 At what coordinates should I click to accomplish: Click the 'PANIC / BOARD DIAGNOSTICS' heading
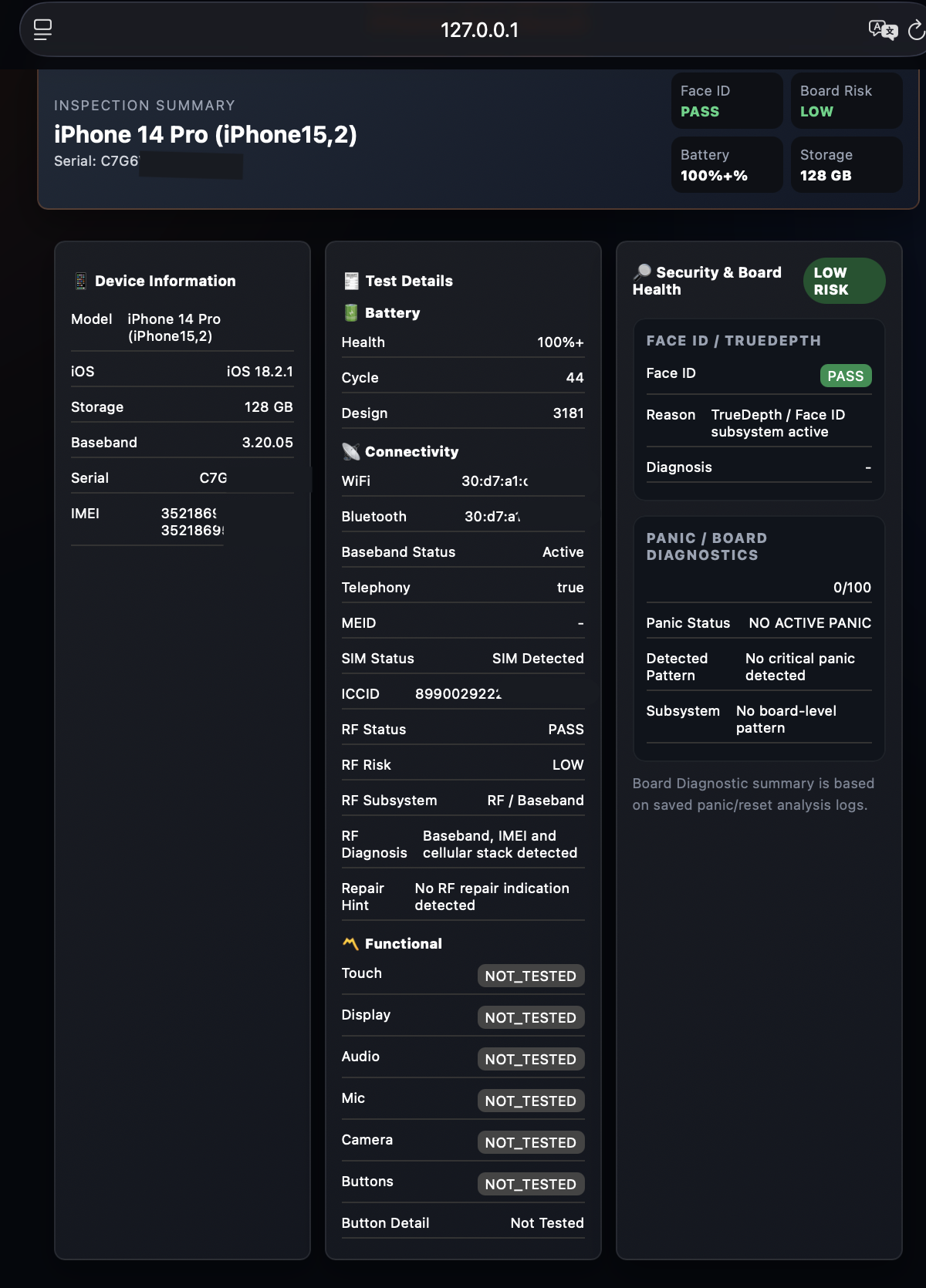tap(707, 546)
